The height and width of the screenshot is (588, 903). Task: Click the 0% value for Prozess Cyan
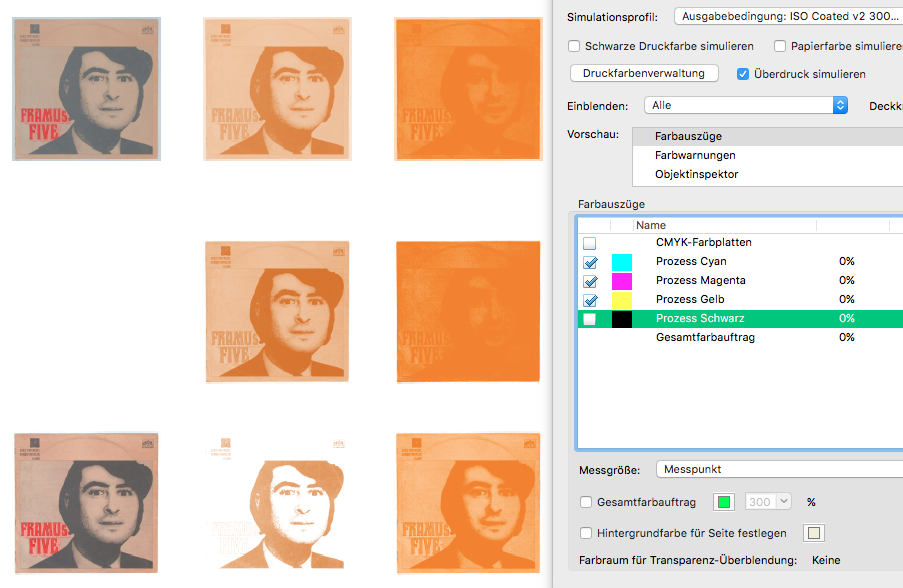coord(847,261)
